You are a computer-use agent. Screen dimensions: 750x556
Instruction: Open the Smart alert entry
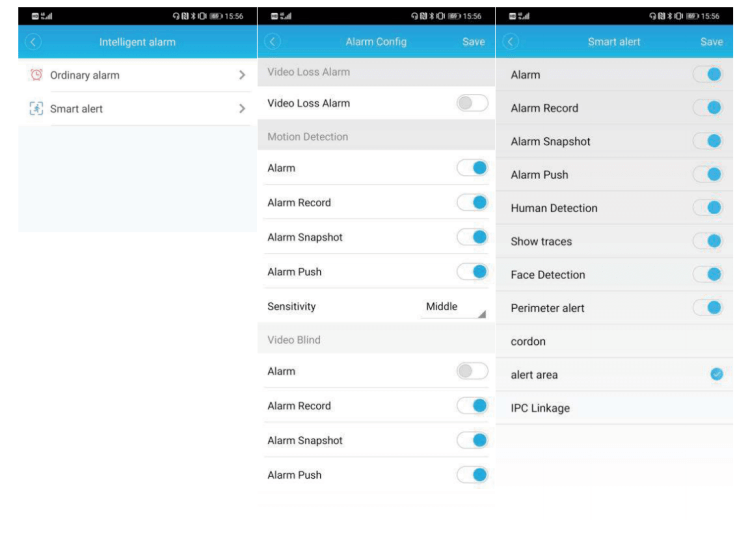(x=137, y=109)
